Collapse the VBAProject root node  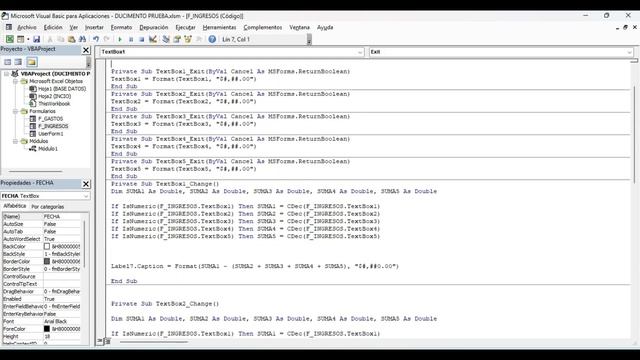pyautogui.click(x=6, y=74)
